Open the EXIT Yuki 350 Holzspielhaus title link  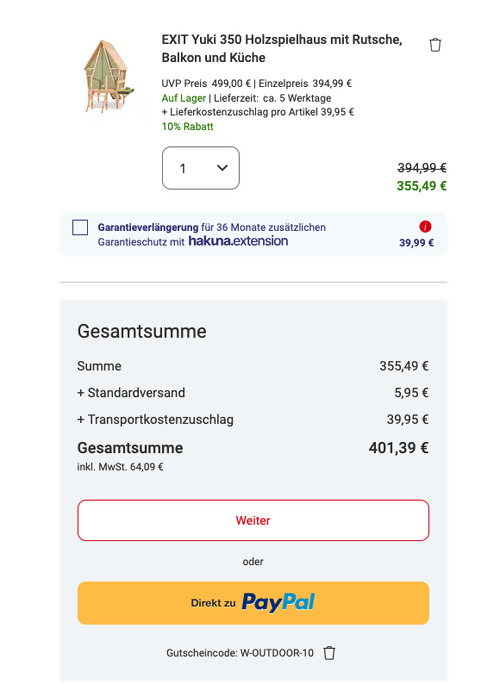coord(282,48)
